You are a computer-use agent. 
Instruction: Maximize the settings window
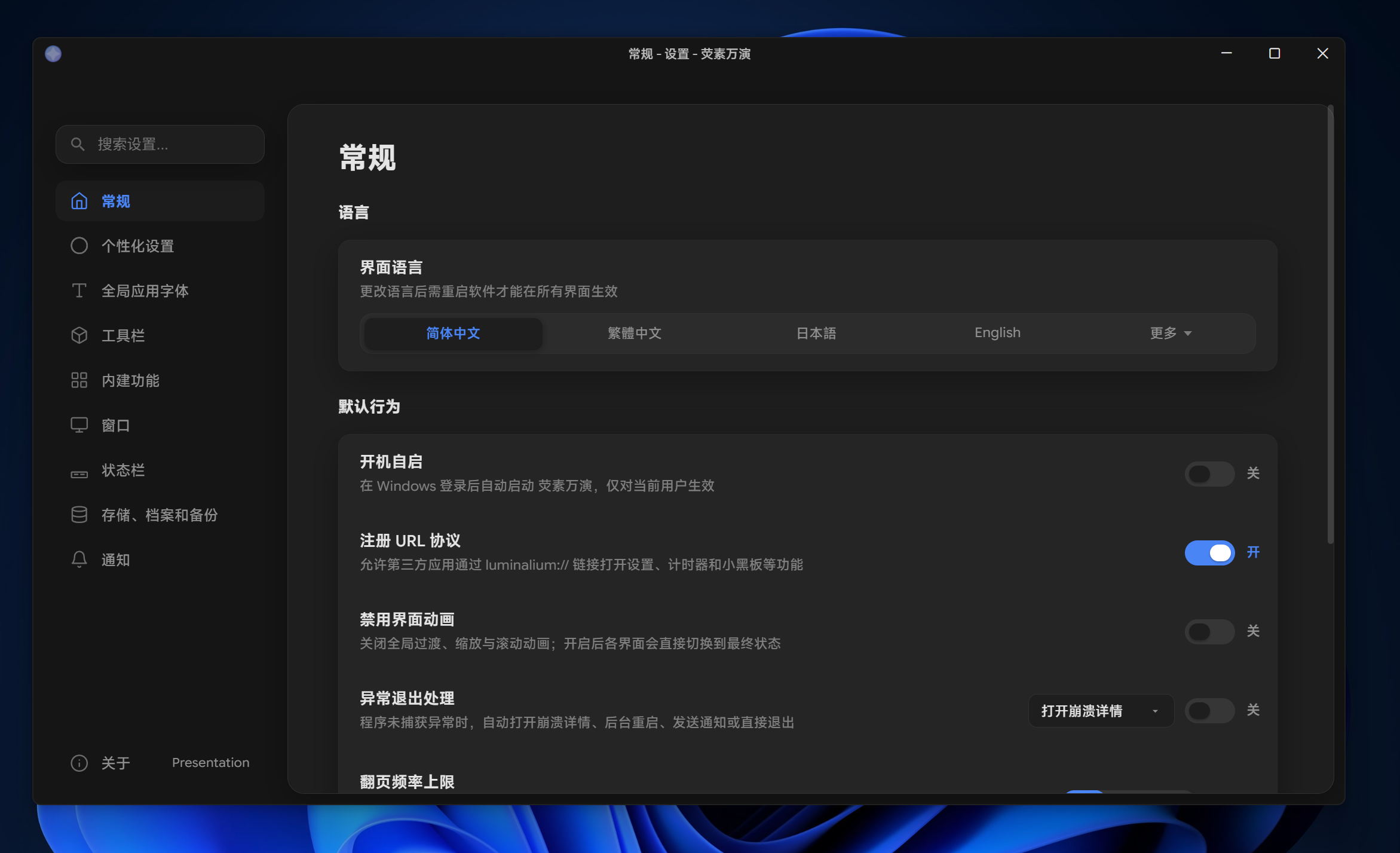point(1274,54)
